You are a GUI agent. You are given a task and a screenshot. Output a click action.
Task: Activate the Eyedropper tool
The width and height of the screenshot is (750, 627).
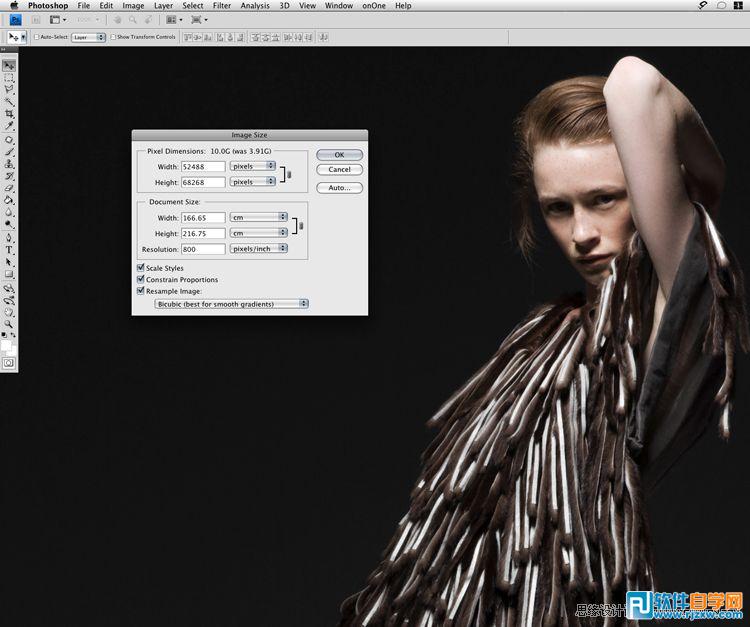pyautogui.click(x=9, y=126)
